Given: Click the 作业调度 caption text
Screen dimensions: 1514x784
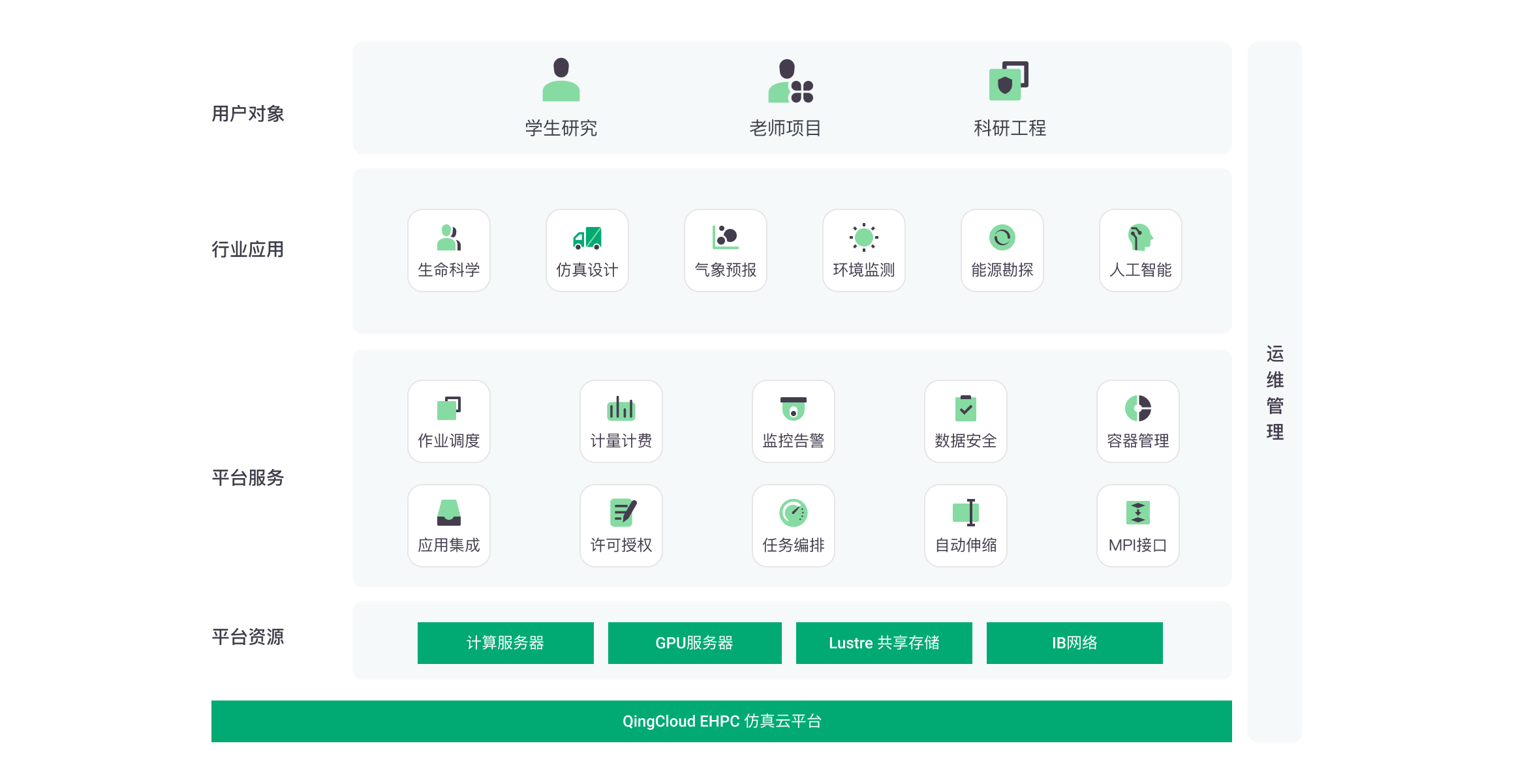Looking at the screenshot, I should pos(449,441).
